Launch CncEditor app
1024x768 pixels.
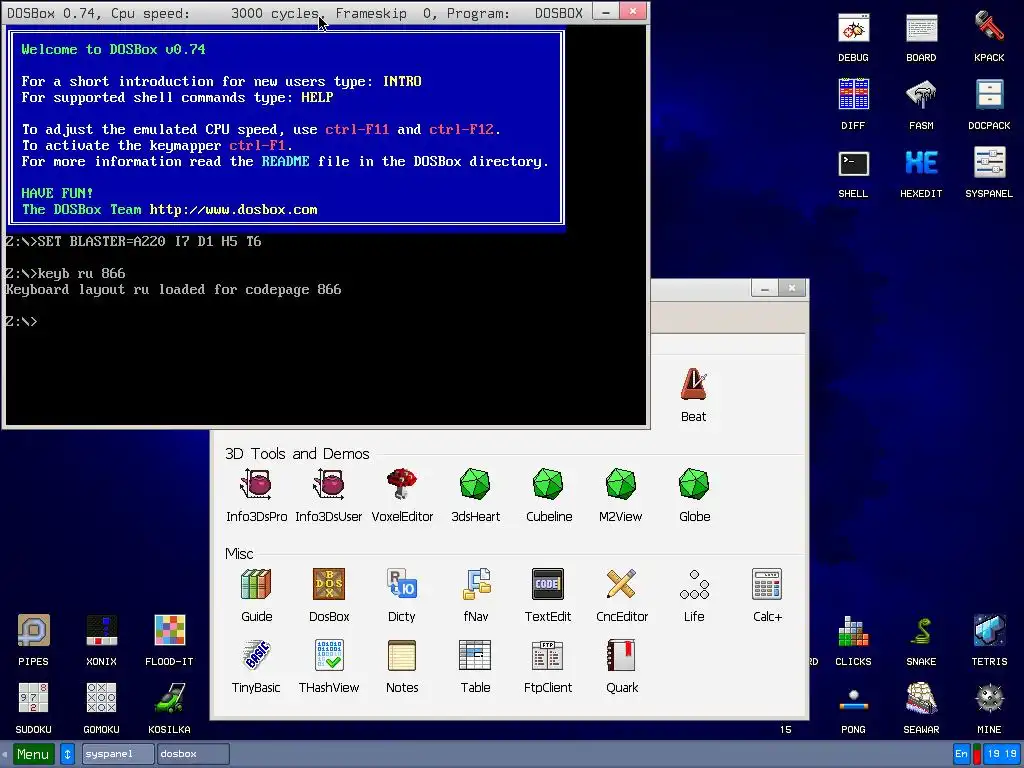(622, 595)
